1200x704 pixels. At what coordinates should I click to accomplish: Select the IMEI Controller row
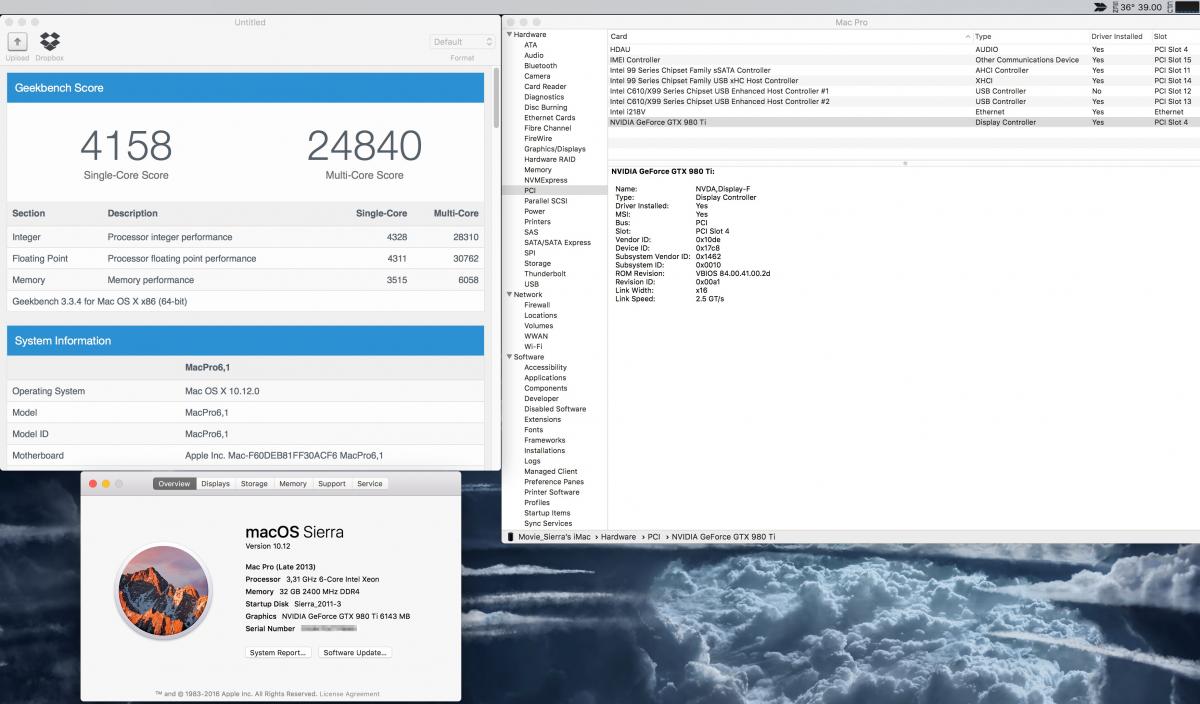(x=904, y=60)
